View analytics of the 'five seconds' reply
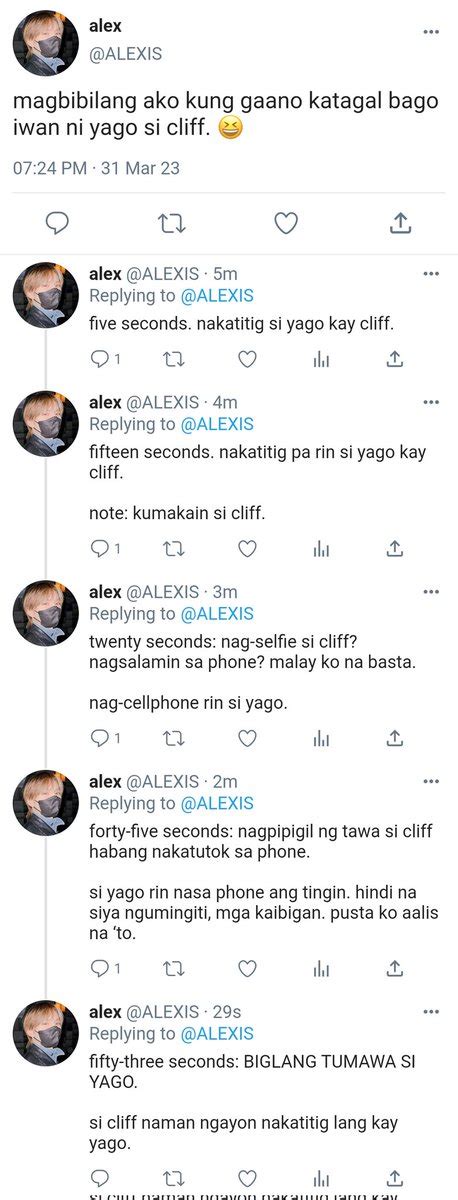The width and height of the screenshot is (458, 1200). (x=321, y=358)
